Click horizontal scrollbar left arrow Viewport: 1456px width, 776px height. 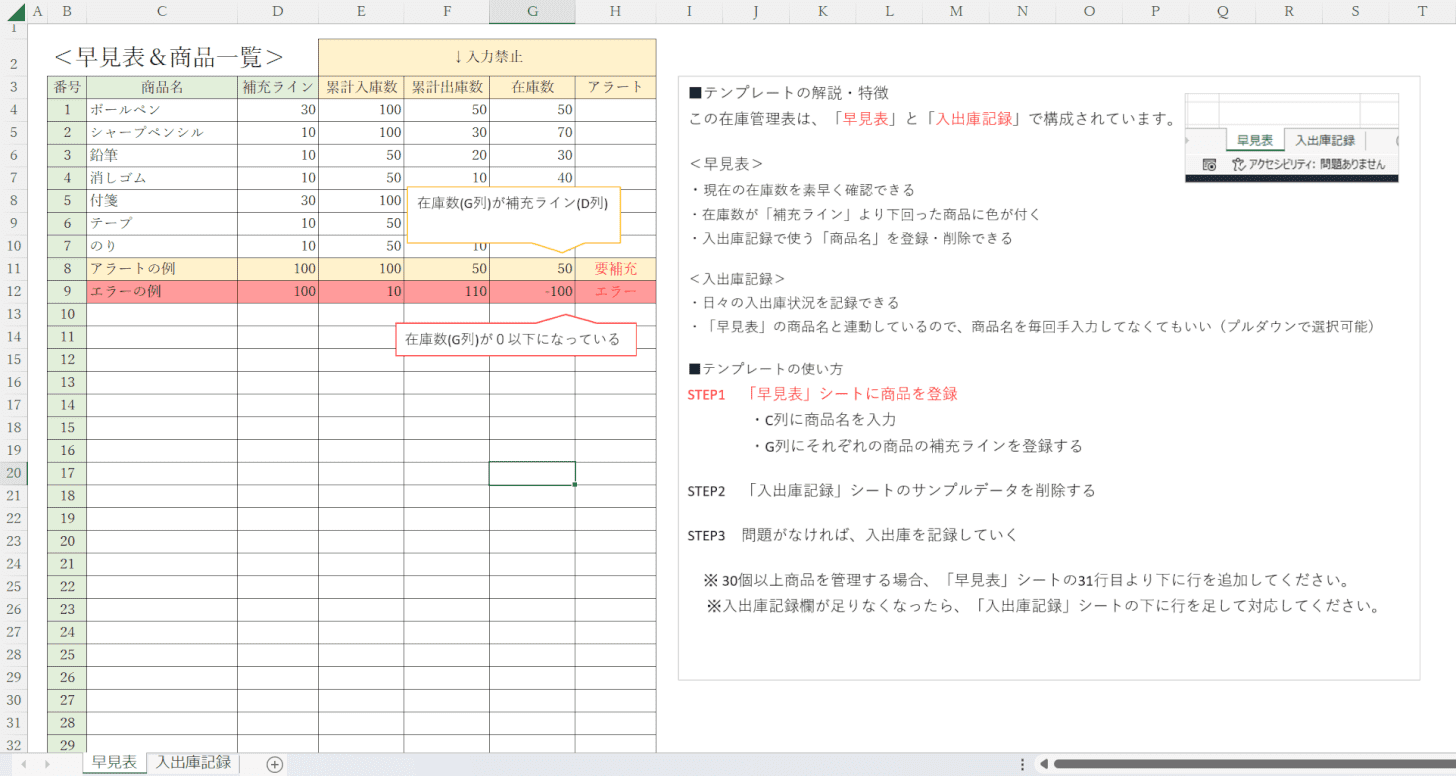(1044, 764)
